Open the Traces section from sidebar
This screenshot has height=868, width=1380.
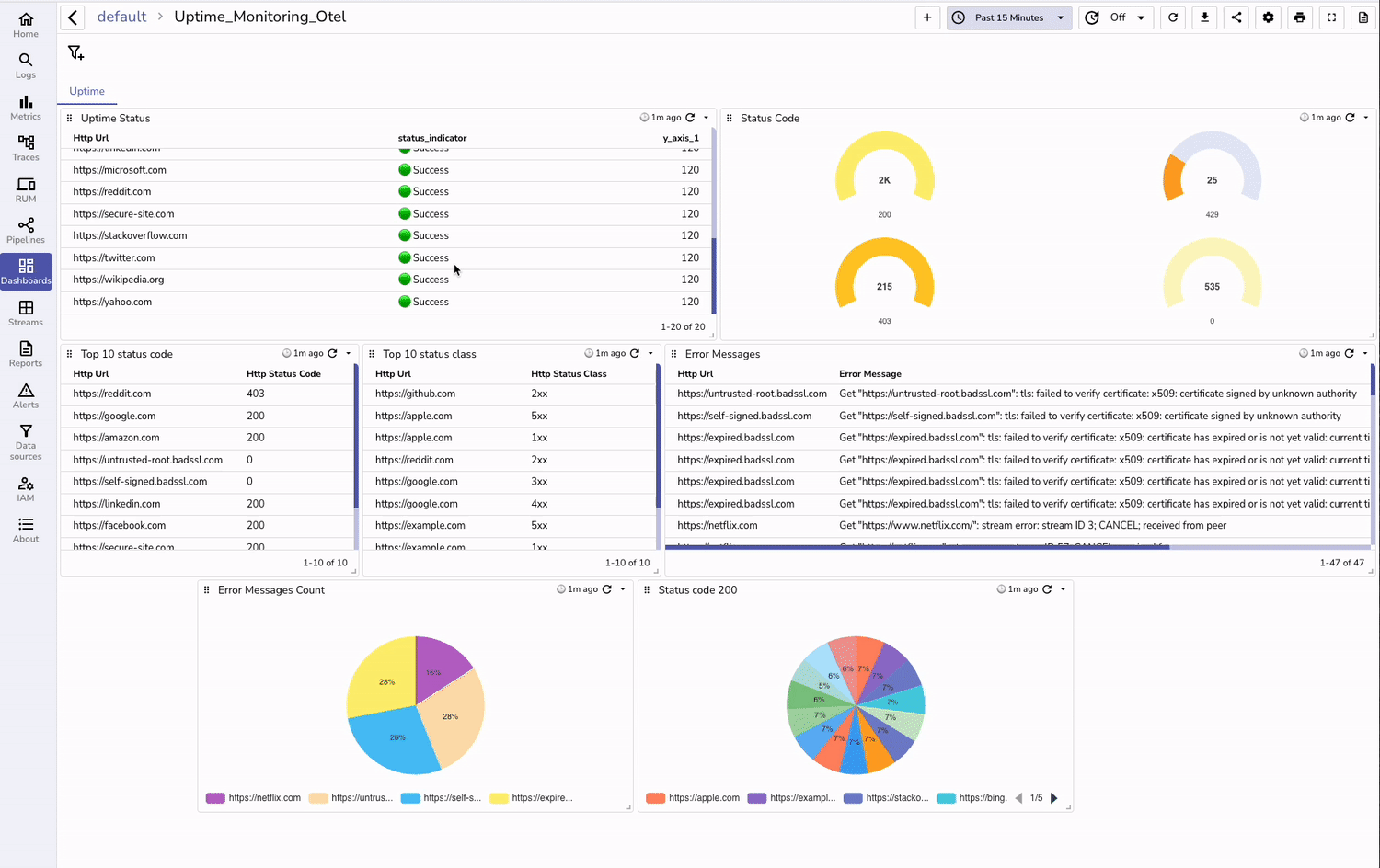point(25,145)
